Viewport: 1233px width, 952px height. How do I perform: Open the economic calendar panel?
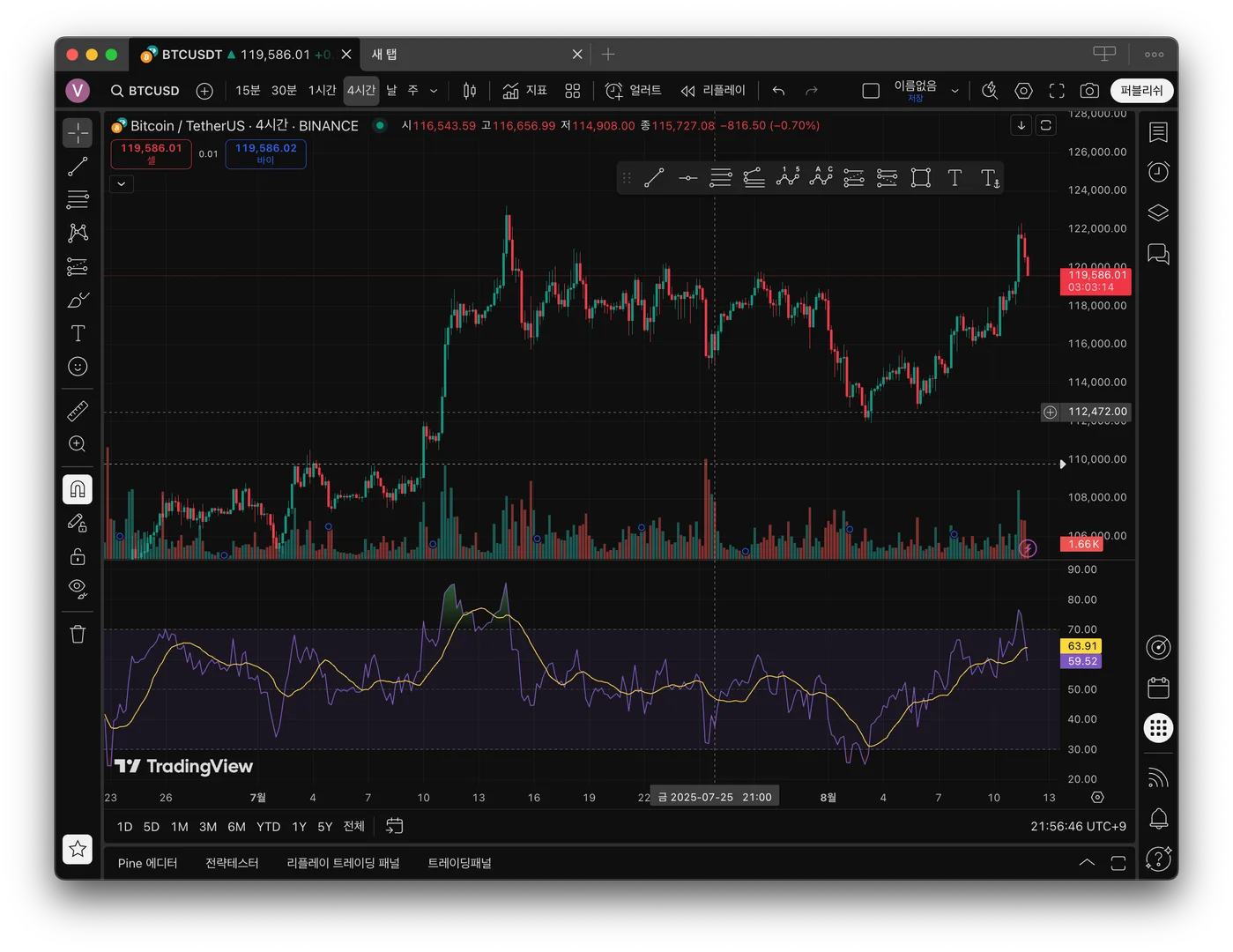coord(1158,688)
